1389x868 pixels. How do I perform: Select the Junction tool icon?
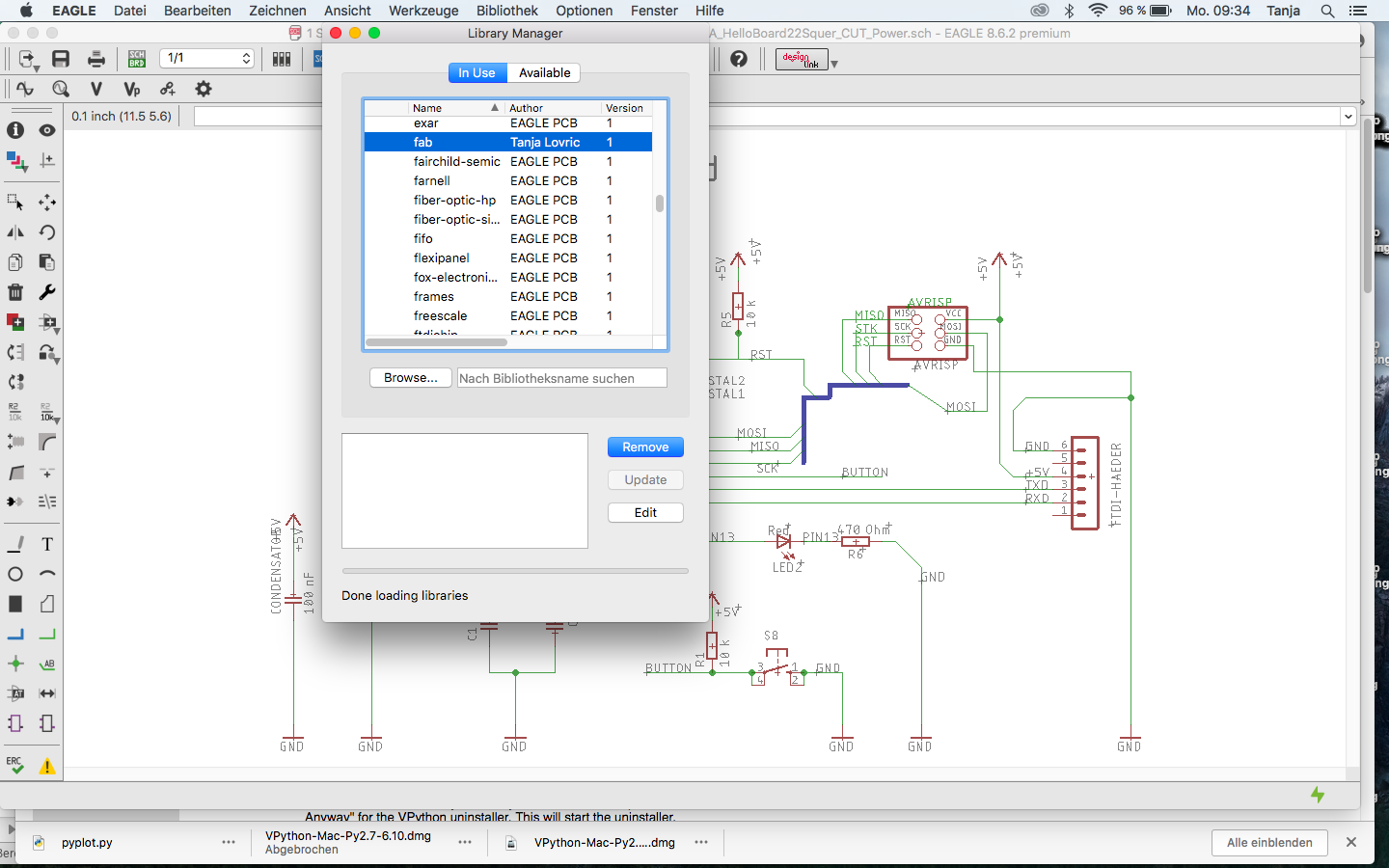pos(15,664)
